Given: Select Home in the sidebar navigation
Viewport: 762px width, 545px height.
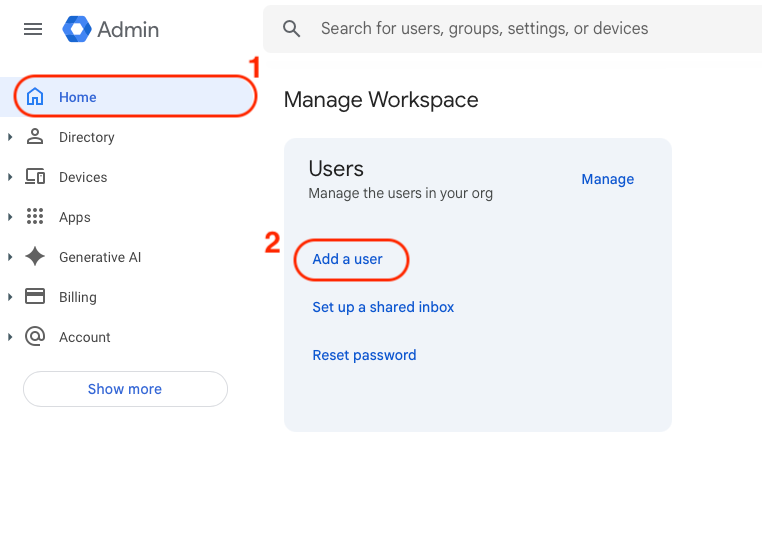Looking at the screenshot, I should click(78, 97).
